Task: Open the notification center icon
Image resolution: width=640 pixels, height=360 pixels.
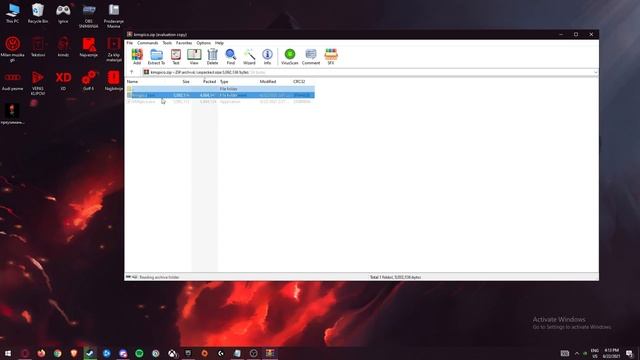Action: tap(629, 353)
